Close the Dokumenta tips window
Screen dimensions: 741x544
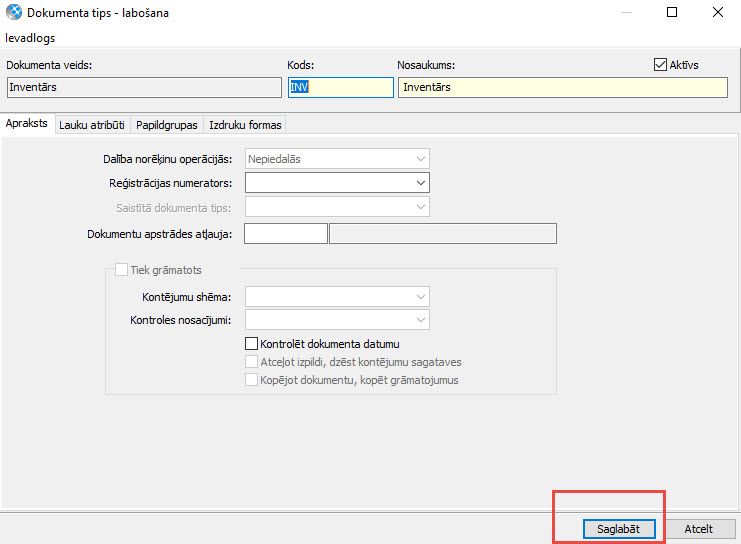coord(718,12)
